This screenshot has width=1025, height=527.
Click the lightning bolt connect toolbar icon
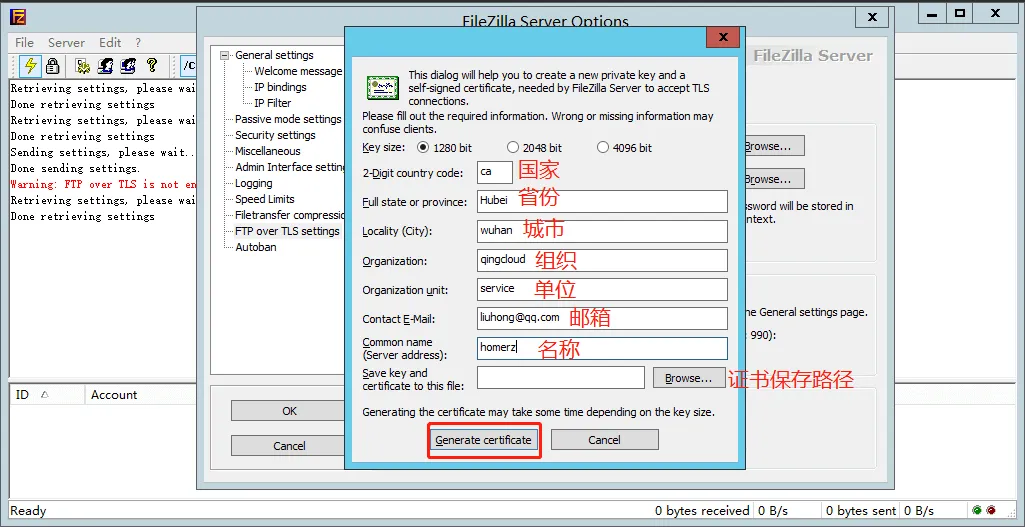tap(30, 65)
